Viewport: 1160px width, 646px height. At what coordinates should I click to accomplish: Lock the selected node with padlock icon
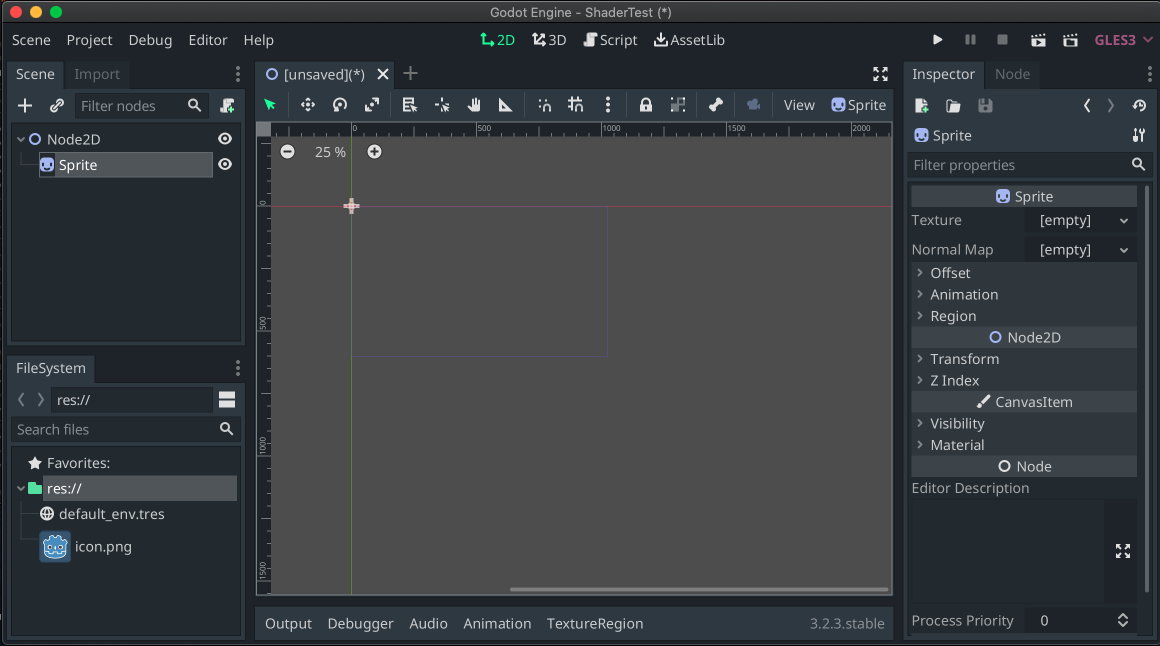[645, 104]
